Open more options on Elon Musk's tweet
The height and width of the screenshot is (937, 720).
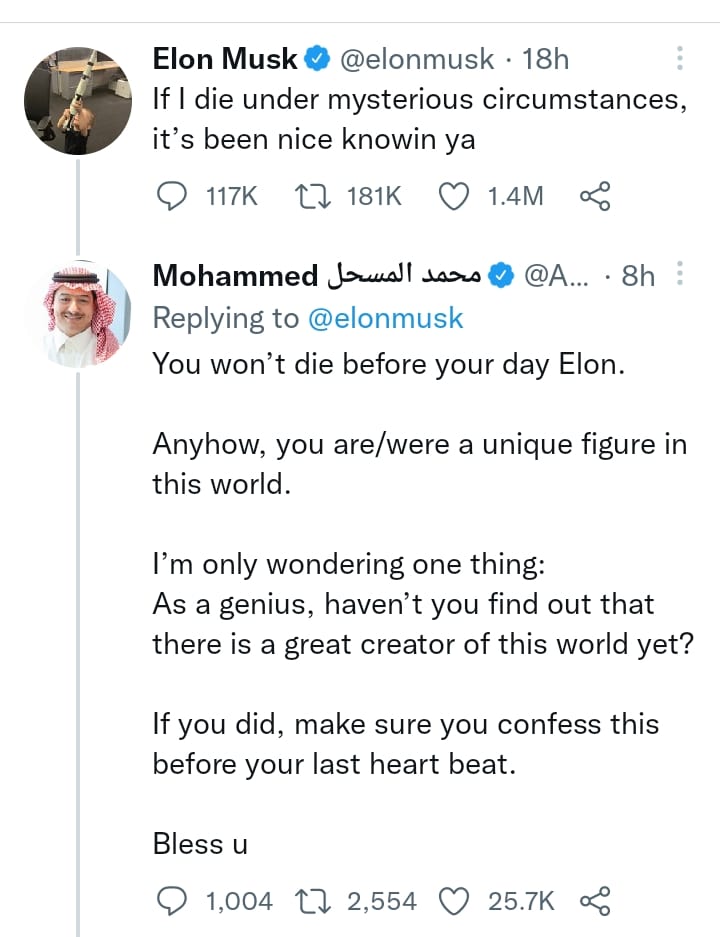[680, 58]
